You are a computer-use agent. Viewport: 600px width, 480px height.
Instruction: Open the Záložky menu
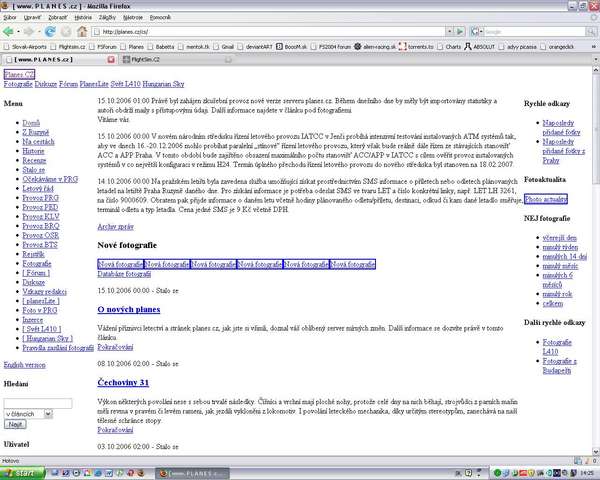[107, 17]
